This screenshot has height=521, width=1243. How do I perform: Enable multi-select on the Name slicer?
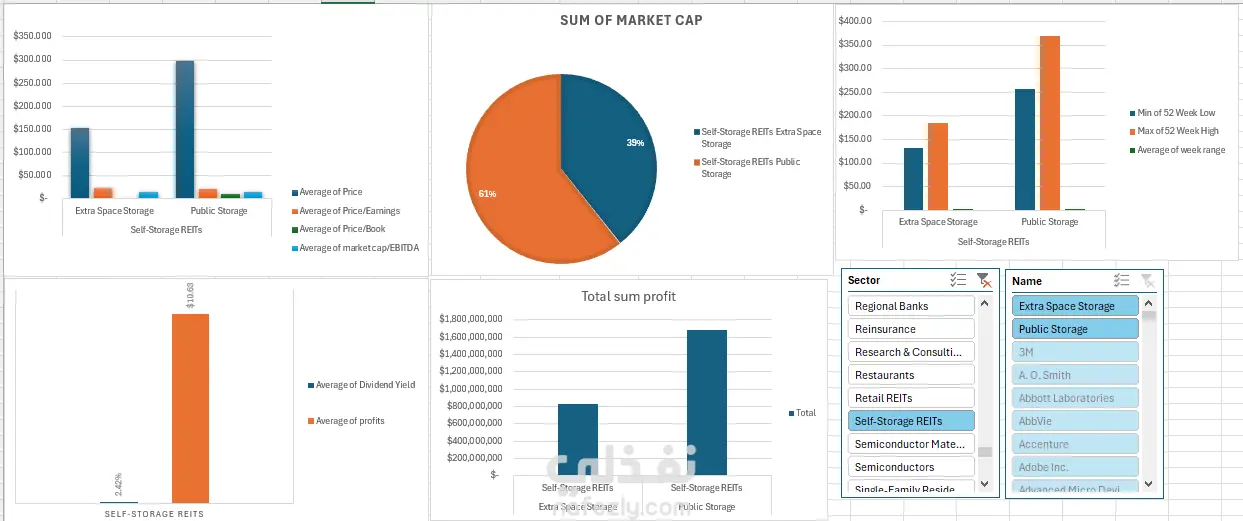click(x=1122, y=281)
